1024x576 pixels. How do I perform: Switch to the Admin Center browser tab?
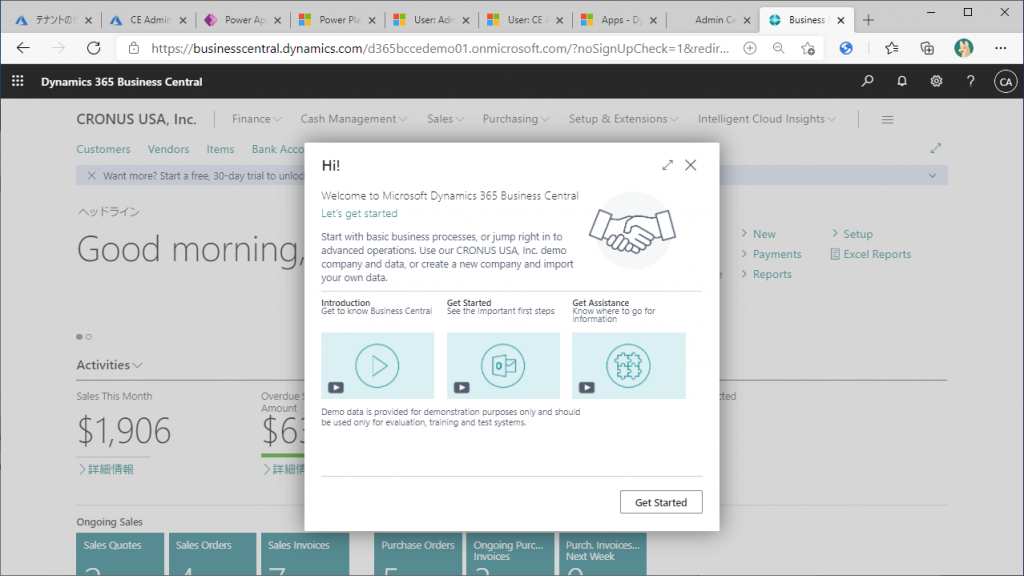[x=715, y=20]
